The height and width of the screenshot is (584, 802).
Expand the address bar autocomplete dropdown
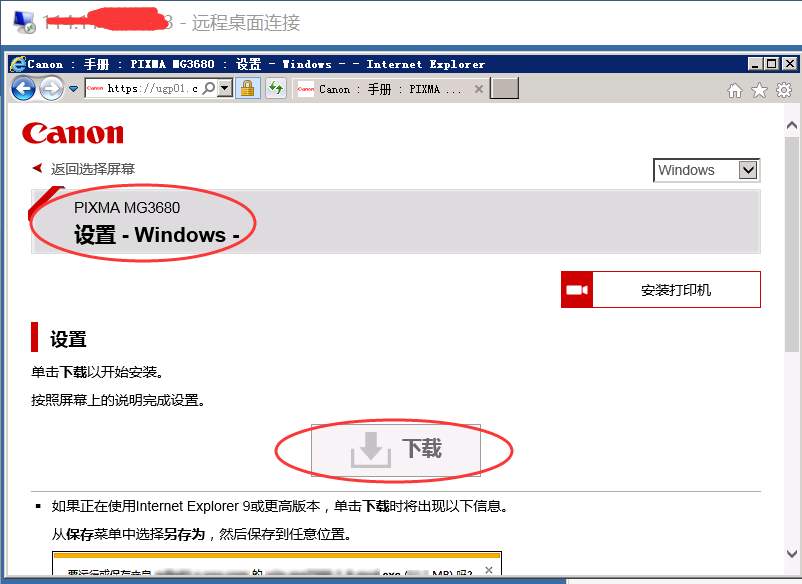click(x=225, y=88)
